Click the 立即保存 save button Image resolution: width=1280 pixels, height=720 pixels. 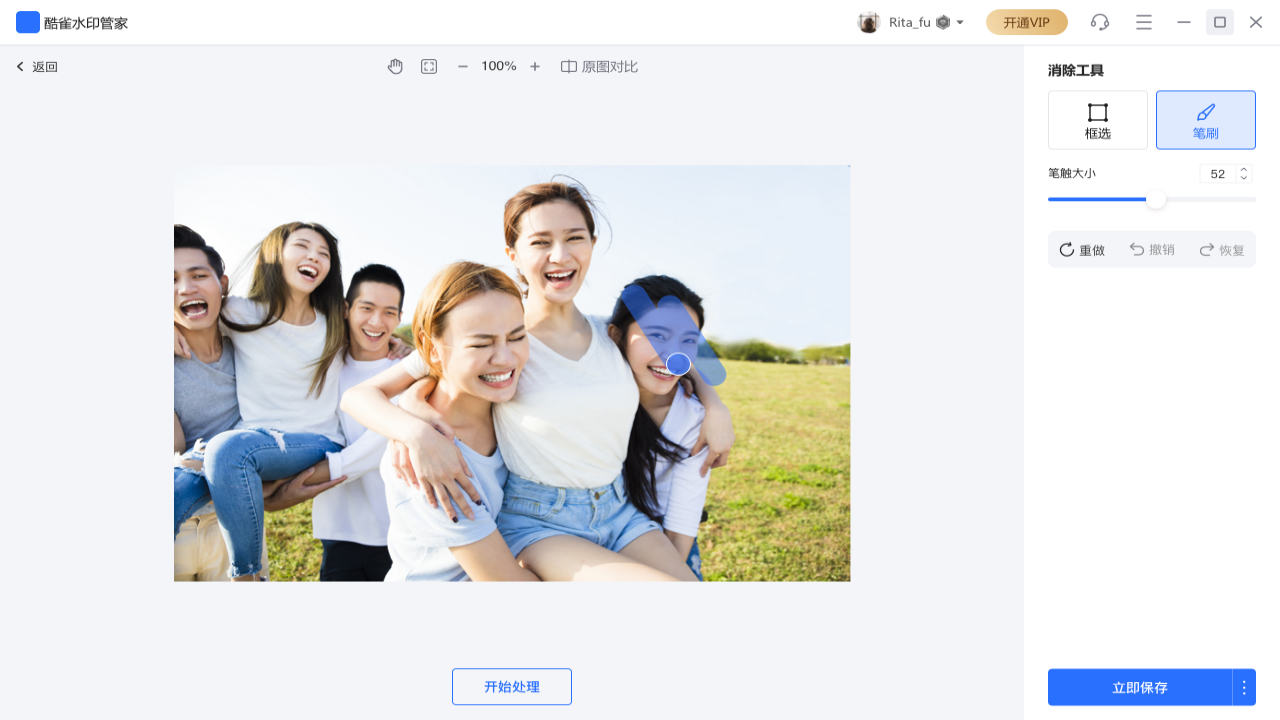[x=1140, y=687]
